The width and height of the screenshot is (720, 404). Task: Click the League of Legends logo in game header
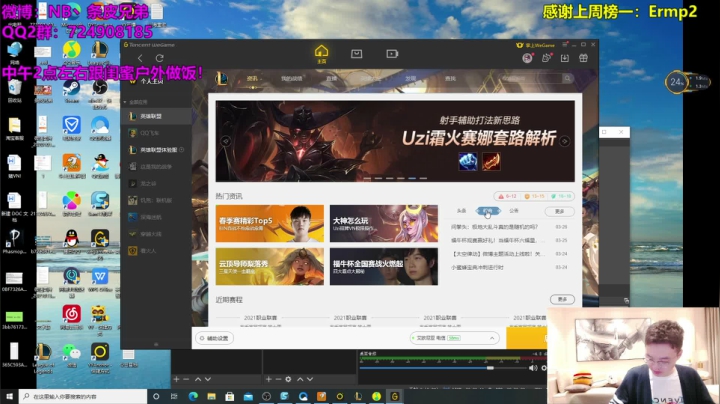click(x=222, y=79)
